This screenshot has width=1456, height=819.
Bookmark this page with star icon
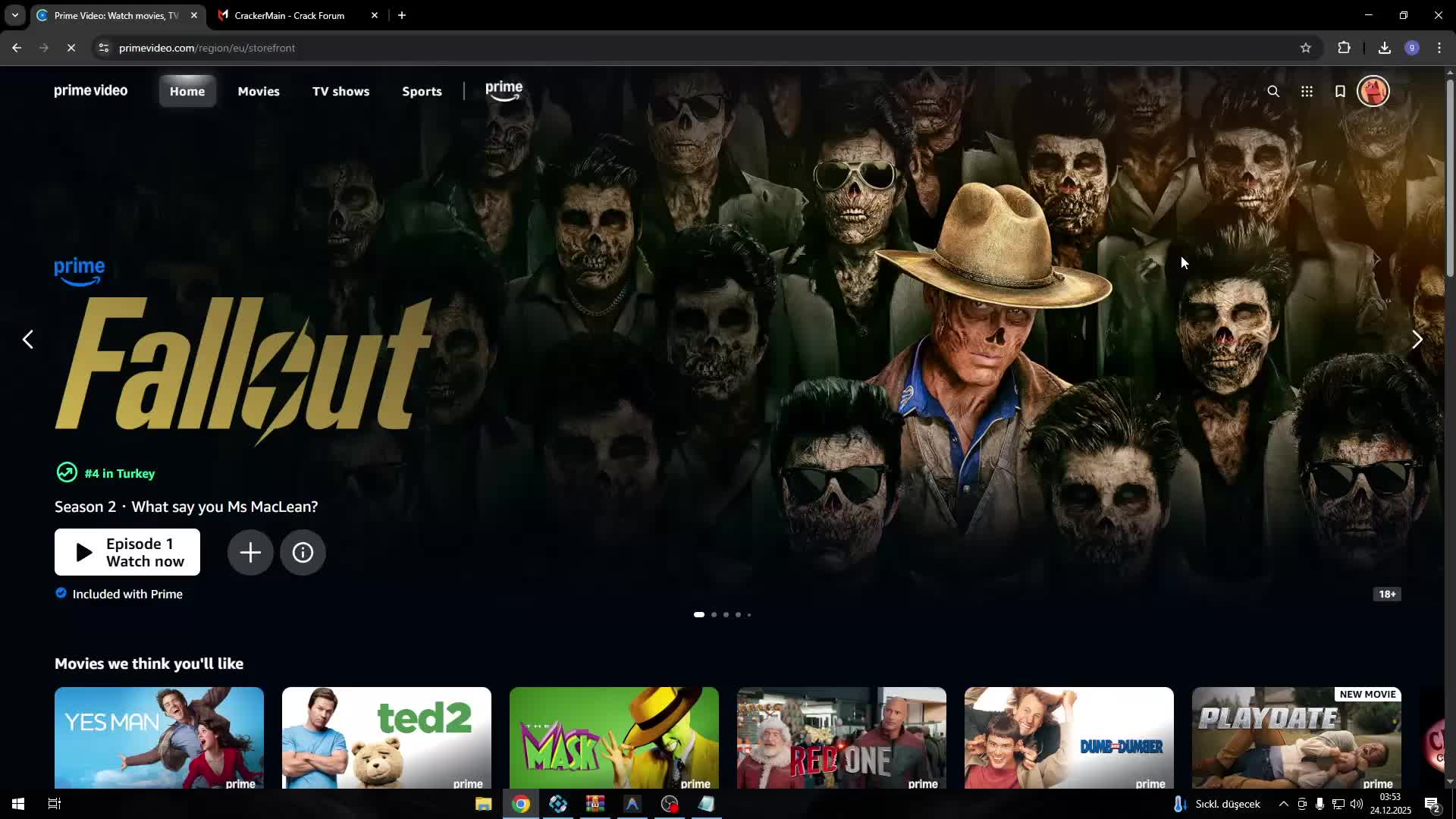pyautogui.click(x=1306, y=48)
